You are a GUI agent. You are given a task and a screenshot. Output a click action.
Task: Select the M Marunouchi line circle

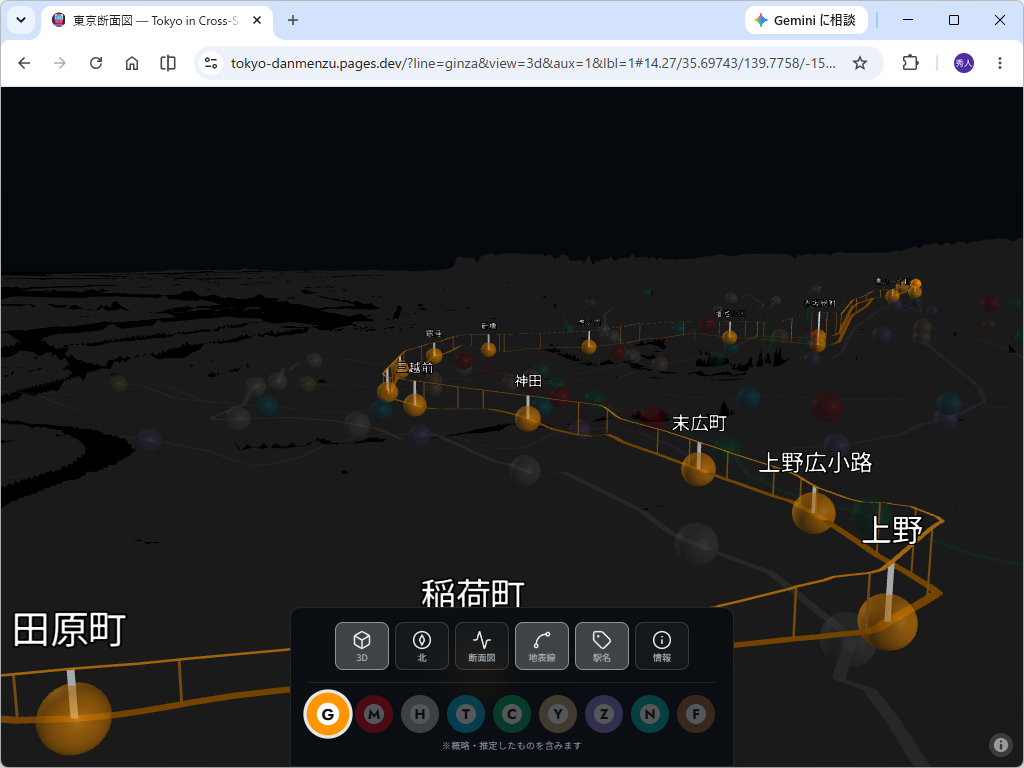pos(374,714)
